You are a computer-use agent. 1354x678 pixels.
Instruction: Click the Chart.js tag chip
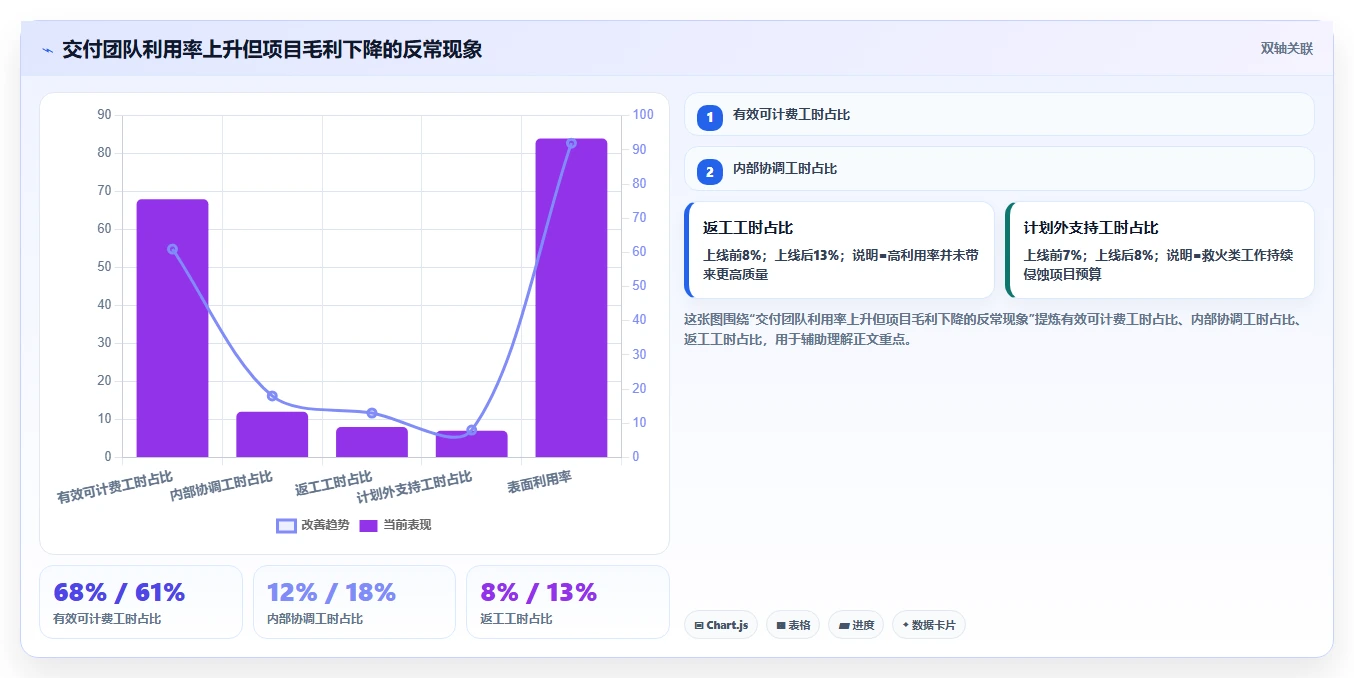[721, 625]
